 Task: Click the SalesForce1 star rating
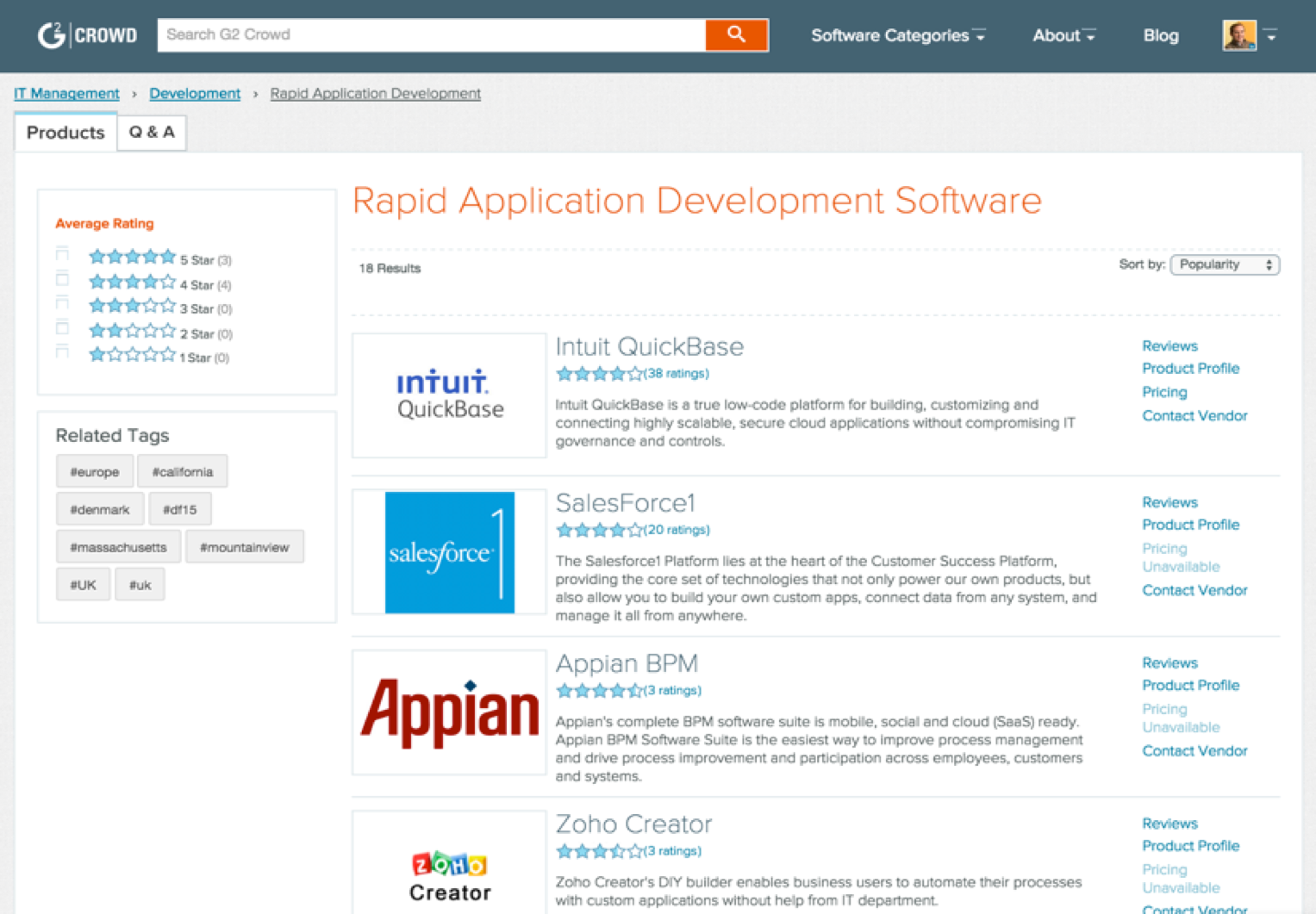600,530
